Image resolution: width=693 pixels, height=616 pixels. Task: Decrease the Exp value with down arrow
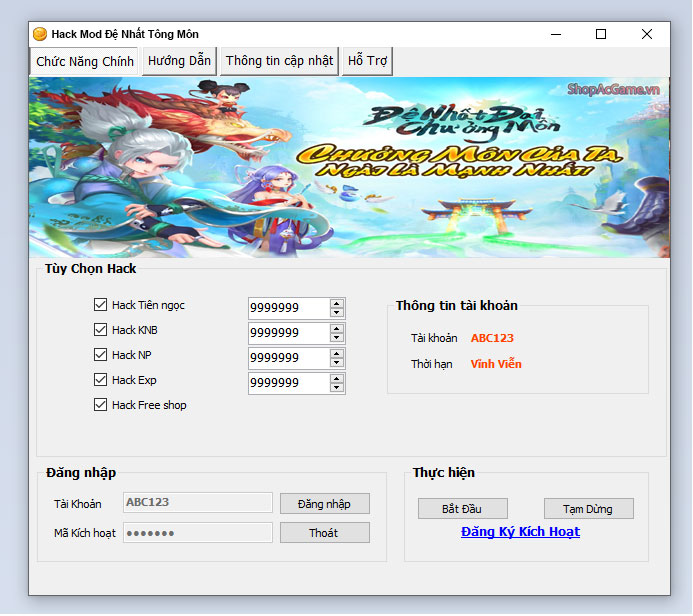tap(337, 388)
